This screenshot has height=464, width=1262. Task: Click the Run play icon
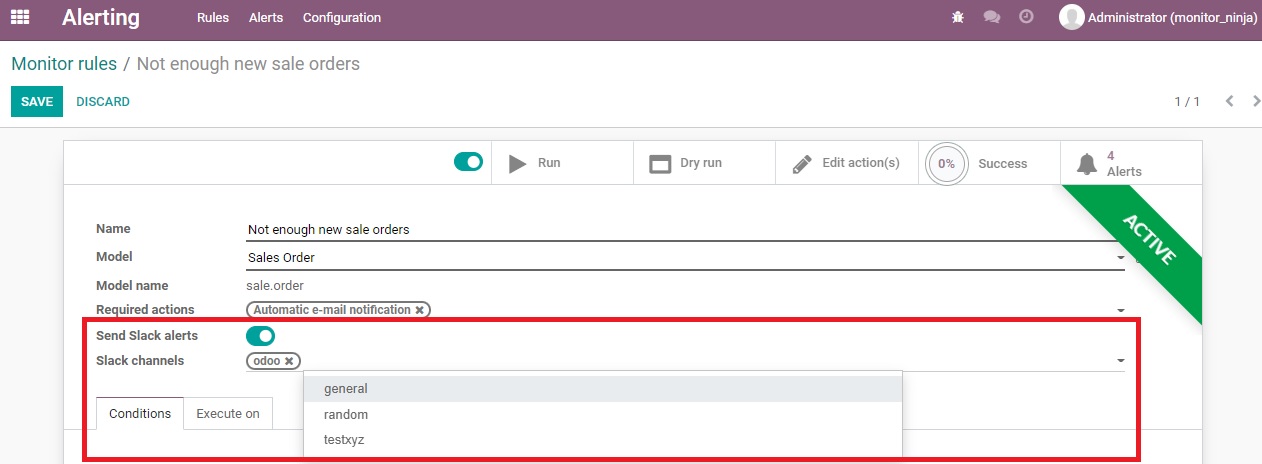tap(517, 163)
